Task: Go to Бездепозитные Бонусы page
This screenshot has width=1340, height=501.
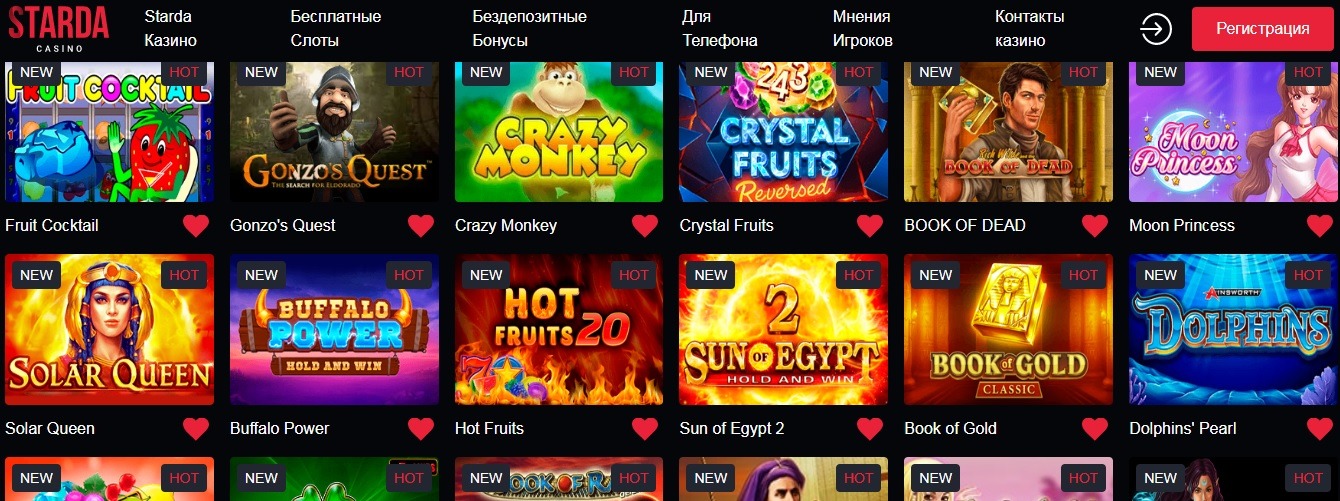Action: [530, 29]
